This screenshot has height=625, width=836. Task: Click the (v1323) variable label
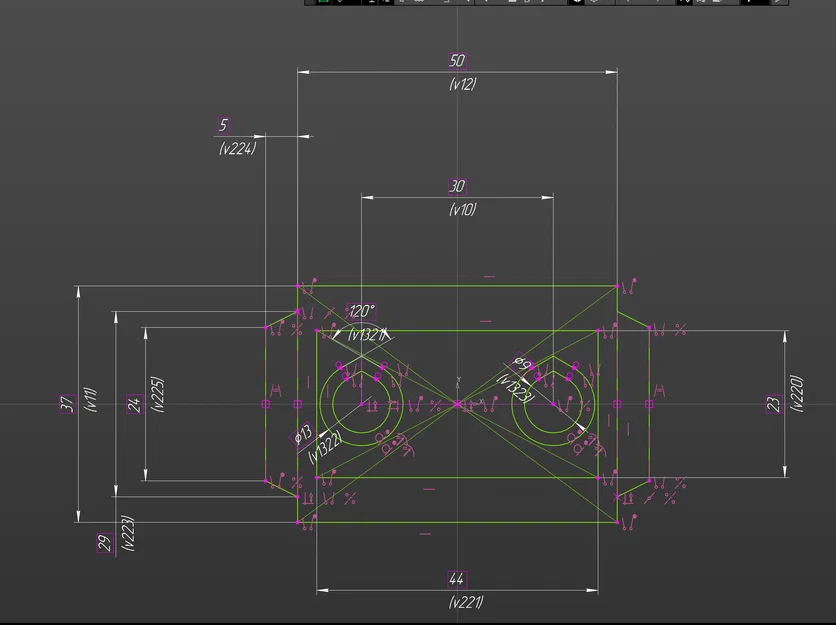pos(515,388)
